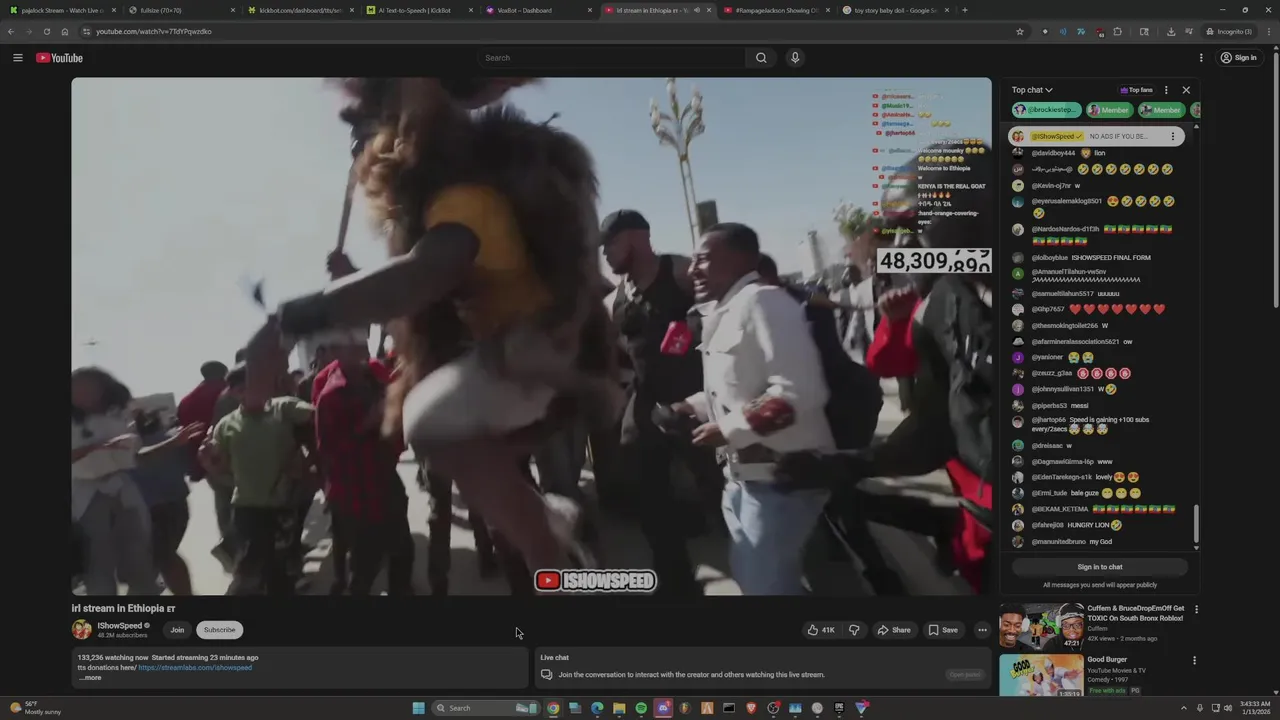Click chat message "ISHOWSPEED FINAL FORM"
This screenshot has width=1280, height=720.
[x=1111, y=257]
